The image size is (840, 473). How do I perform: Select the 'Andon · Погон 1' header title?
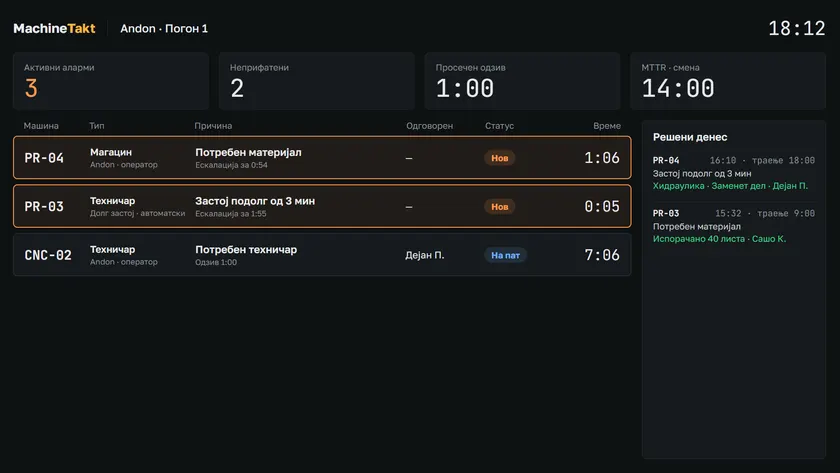[x=164, y=28]
